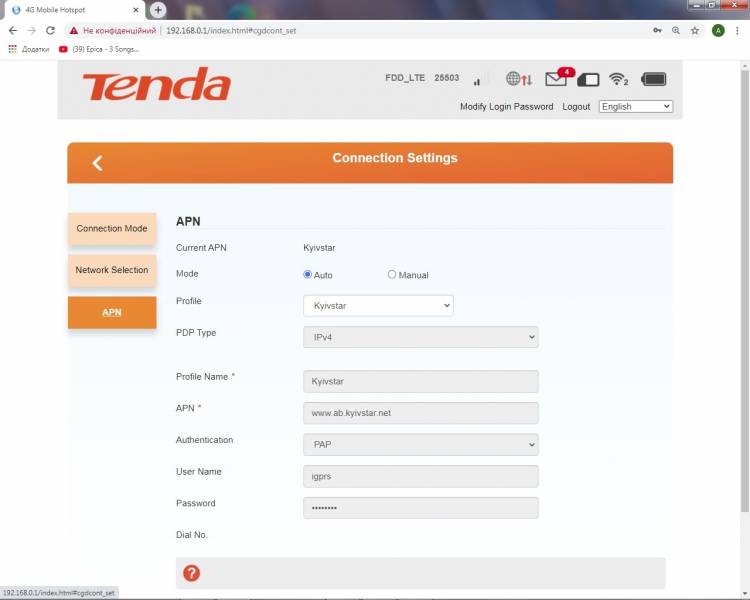Click the Current APN value Kyivstar
750x600 pixels.
click(319, 248)
